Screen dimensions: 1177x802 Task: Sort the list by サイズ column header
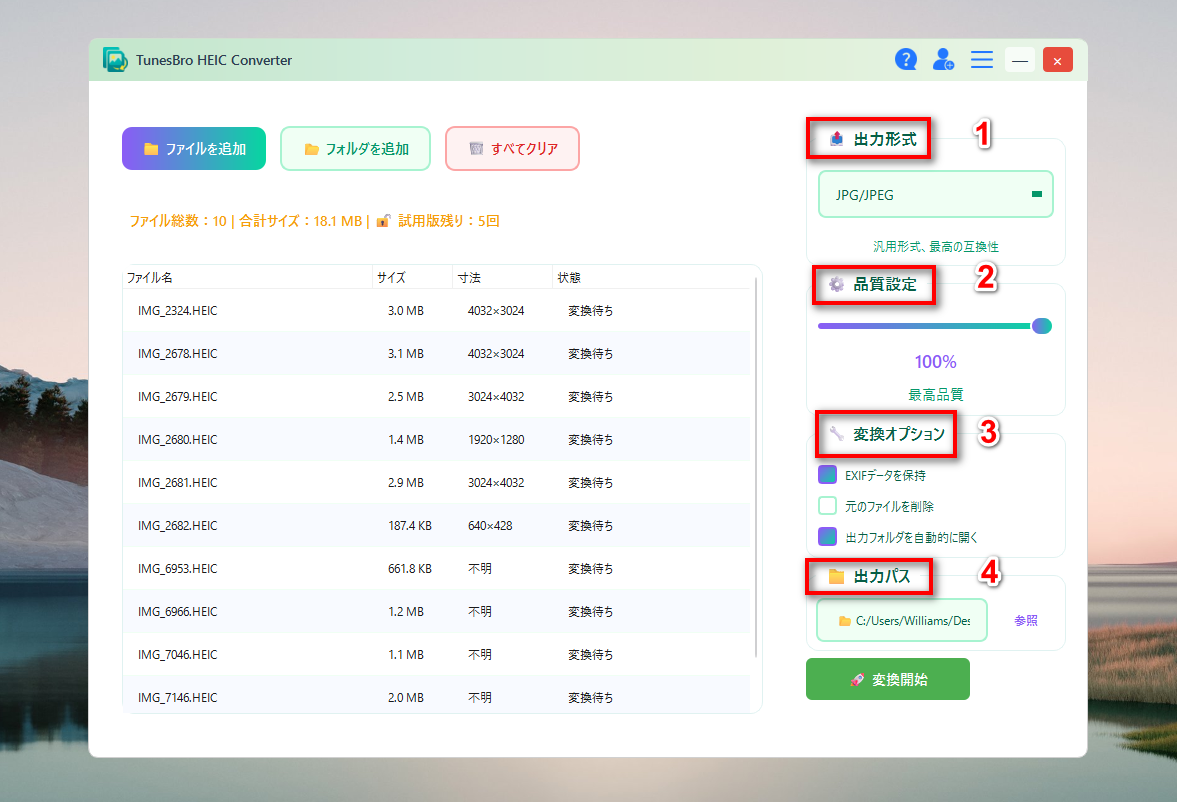390,277
